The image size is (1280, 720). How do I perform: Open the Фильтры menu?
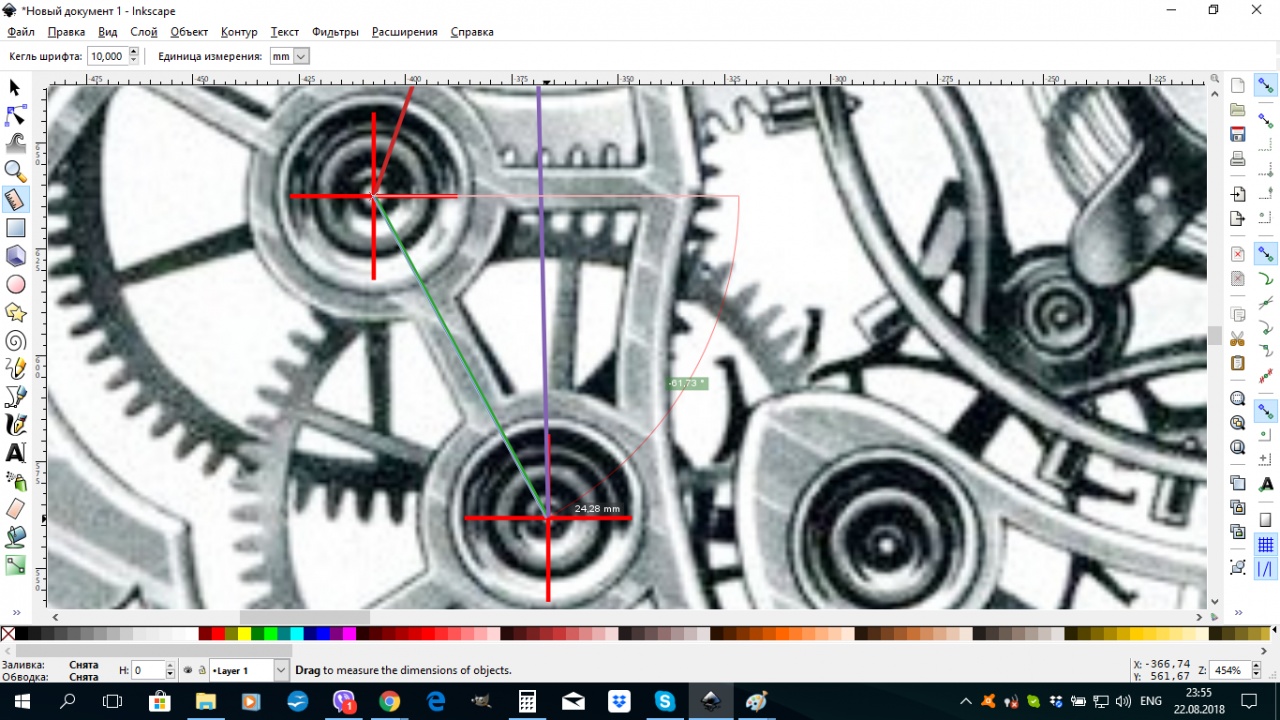[335, 32]
